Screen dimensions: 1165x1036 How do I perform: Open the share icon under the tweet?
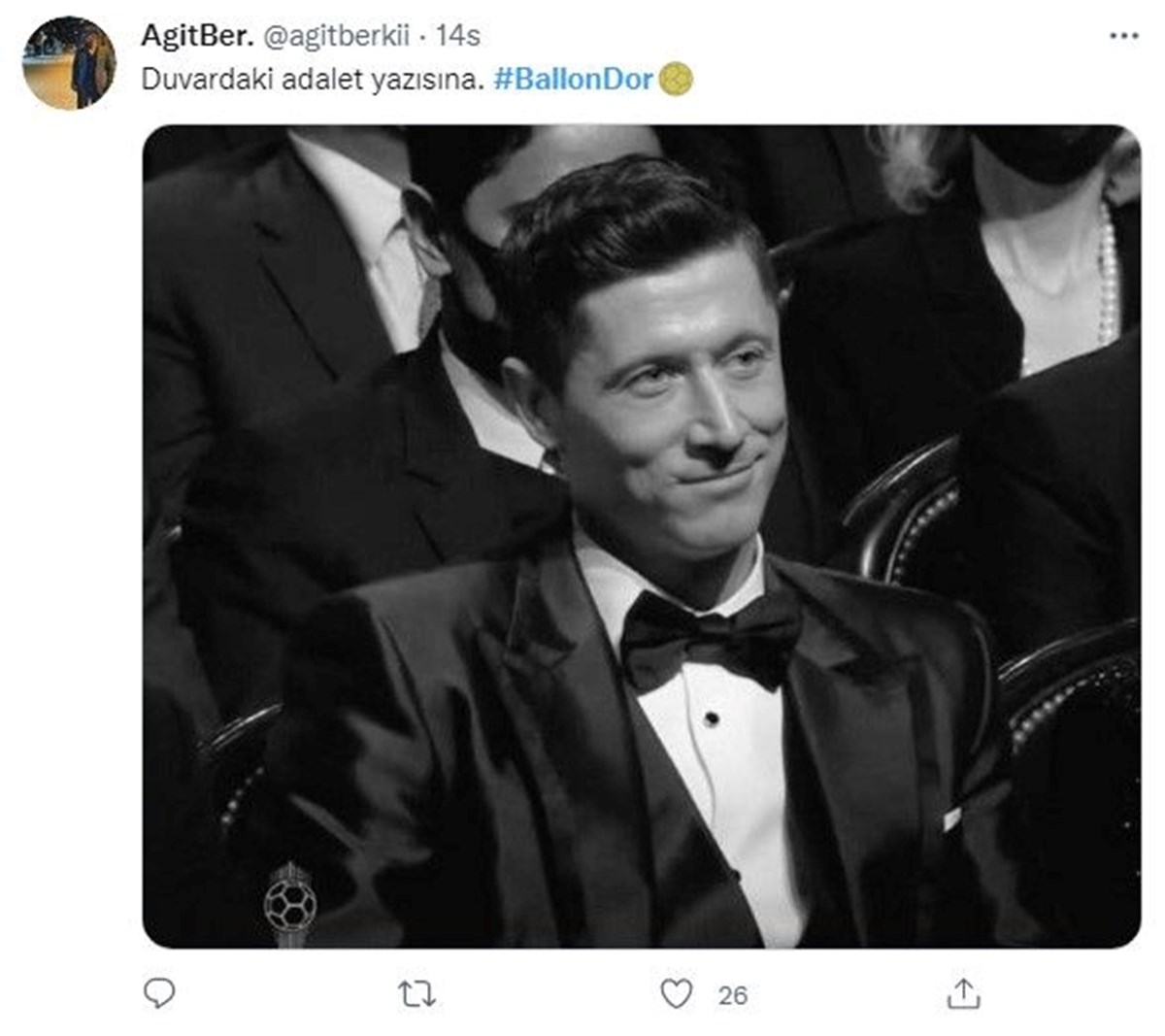963,993
